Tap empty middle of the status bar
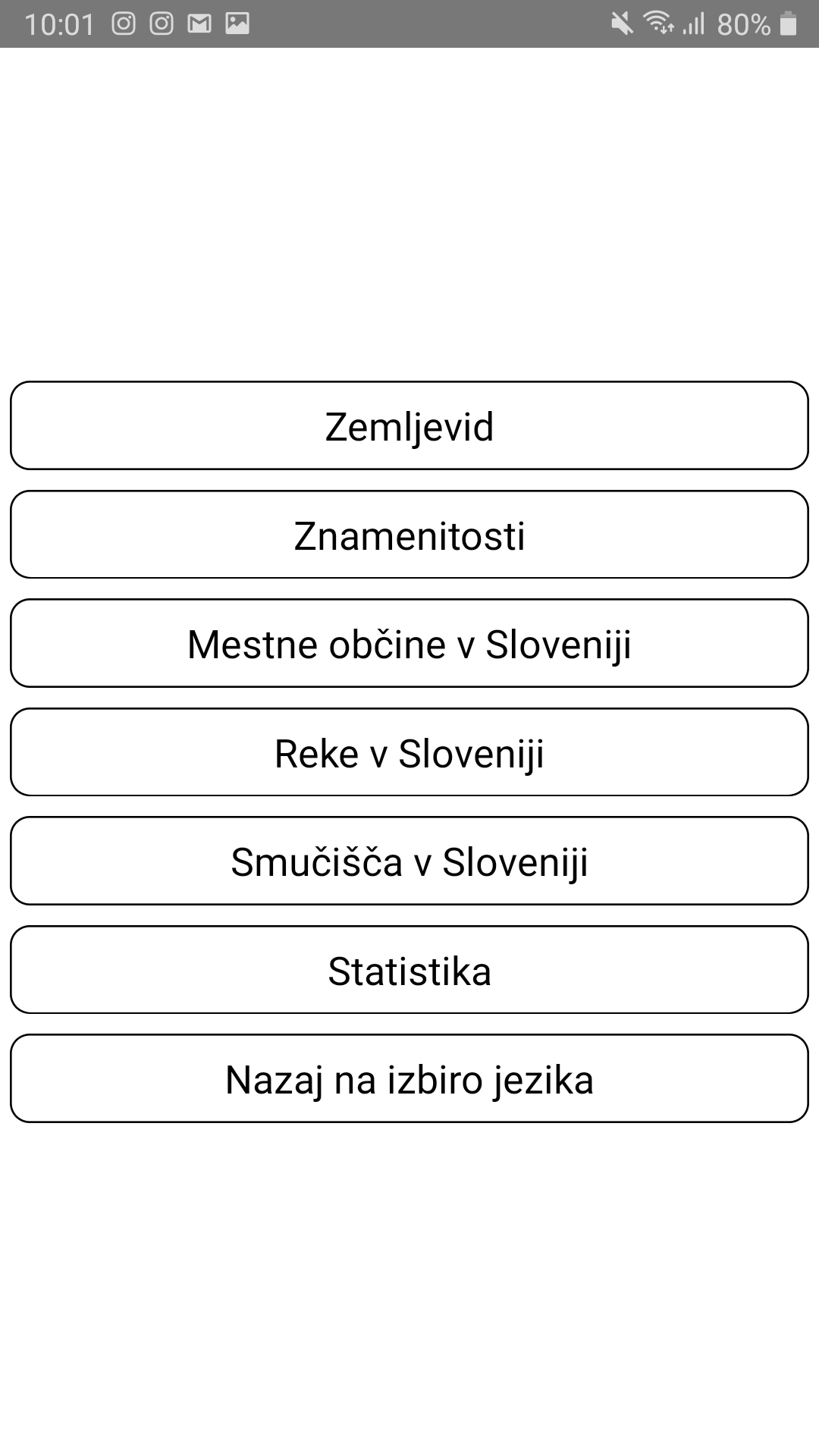The height and width of the screenshot is (1456, 819). click(425, 24)
